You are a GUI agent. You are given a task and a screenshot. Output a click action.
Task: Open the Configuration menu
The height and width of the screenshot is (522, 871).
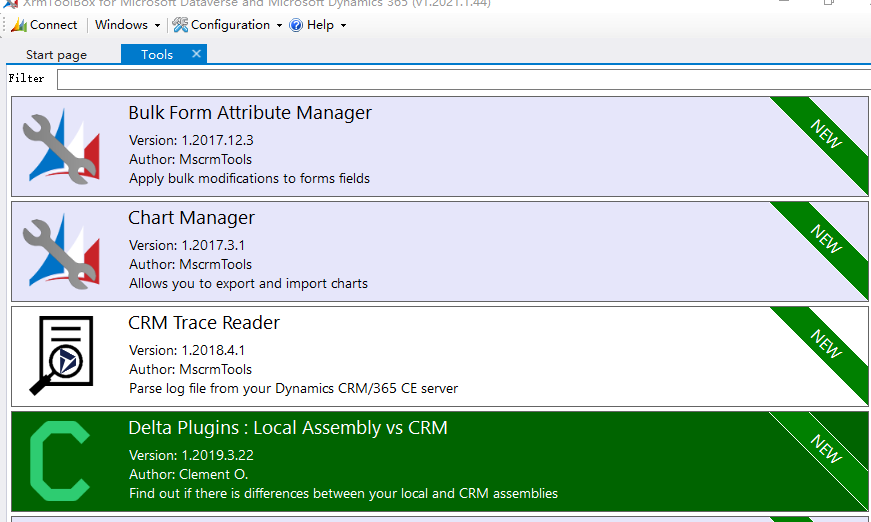click(230, 25)
